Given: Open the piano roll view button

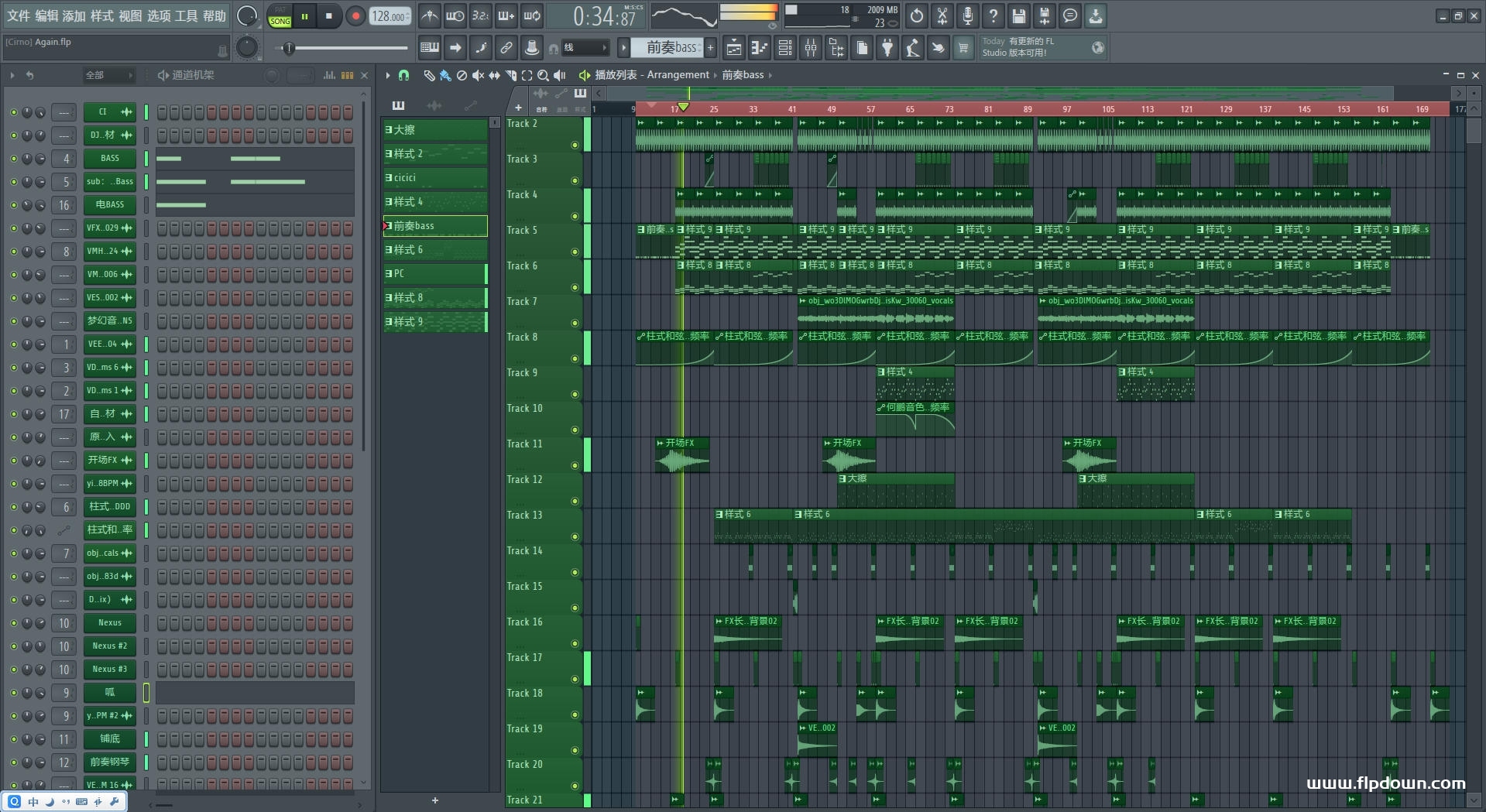Looking at the screenshot, I should (759, 48).
